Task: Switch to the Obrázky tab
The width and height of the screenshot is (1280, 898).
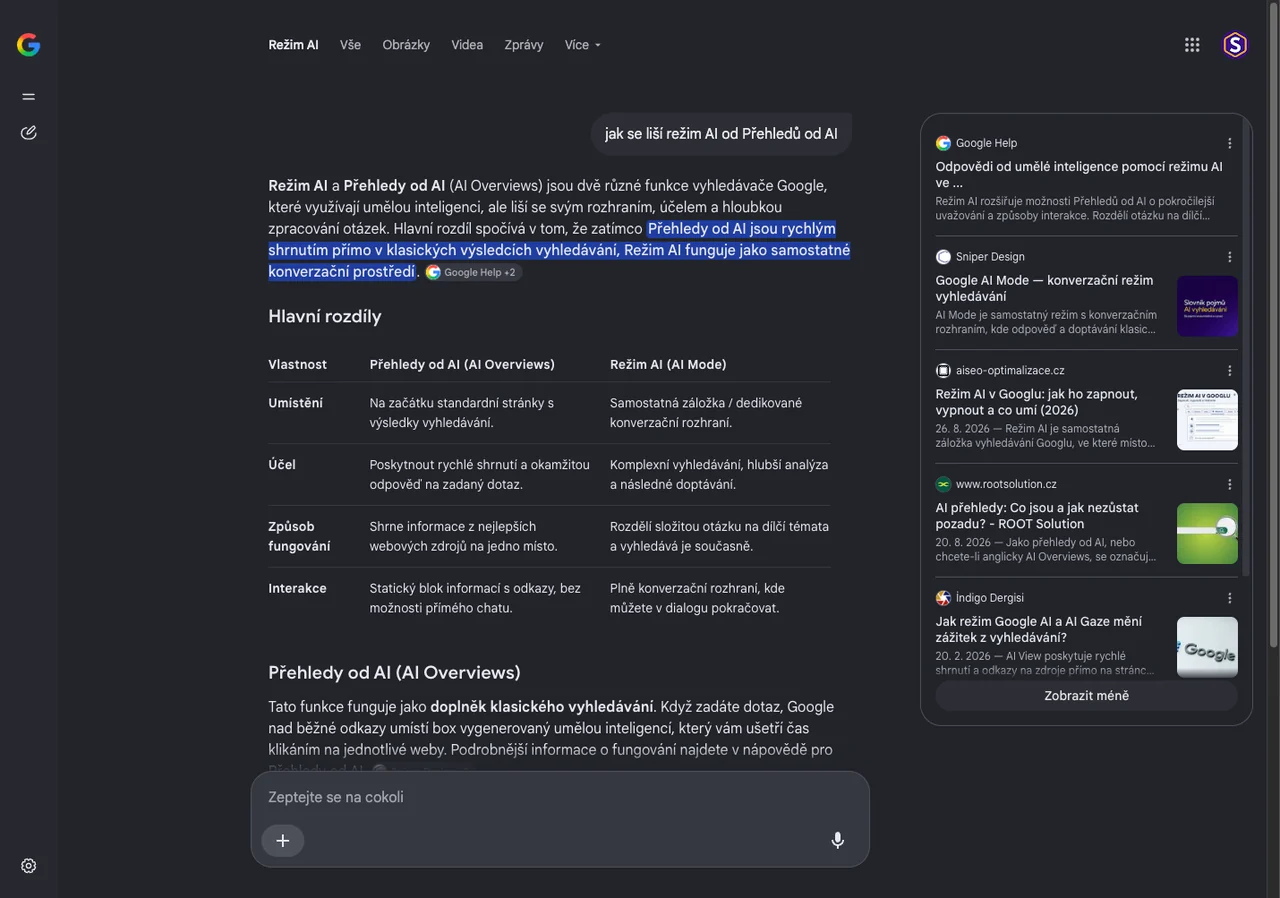Action: point(406,45)
